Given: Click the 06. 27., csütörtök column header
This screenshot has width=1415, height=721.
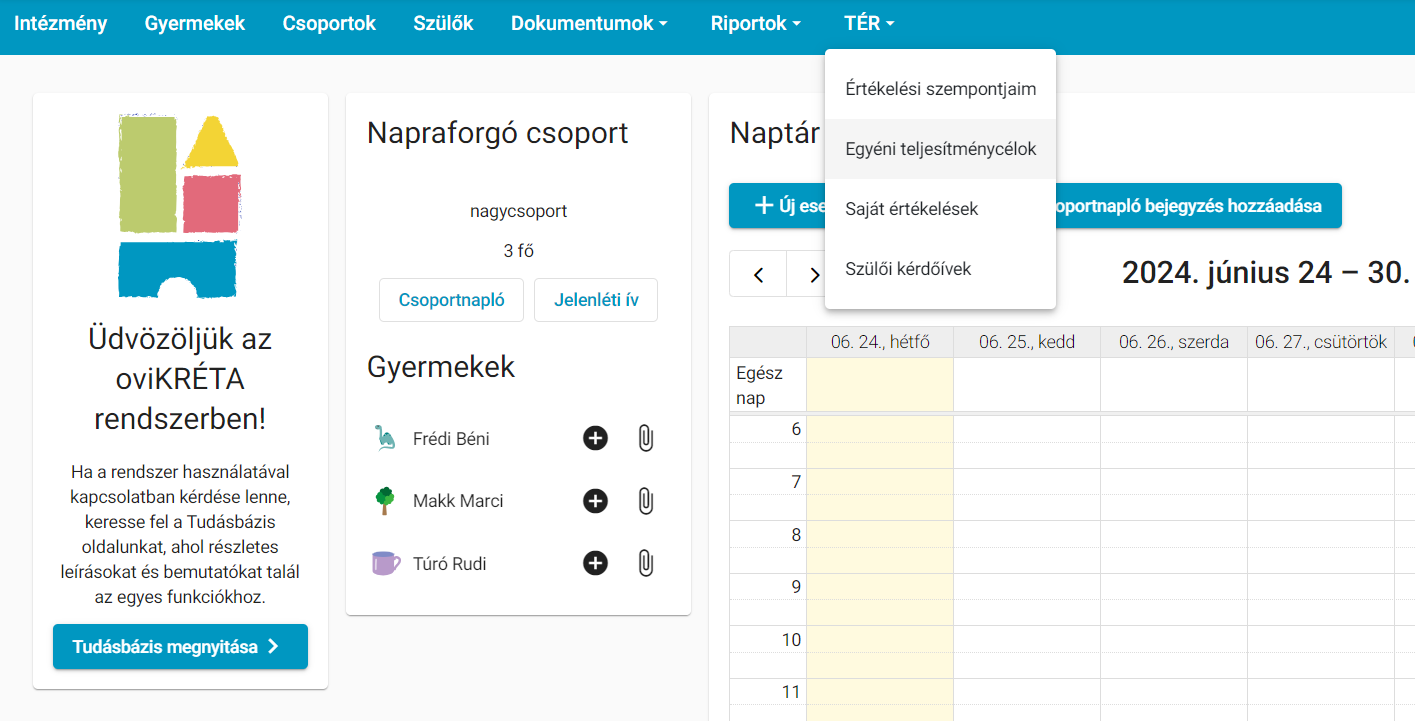Looking at the screenshot, I should tap(1321, 342).
